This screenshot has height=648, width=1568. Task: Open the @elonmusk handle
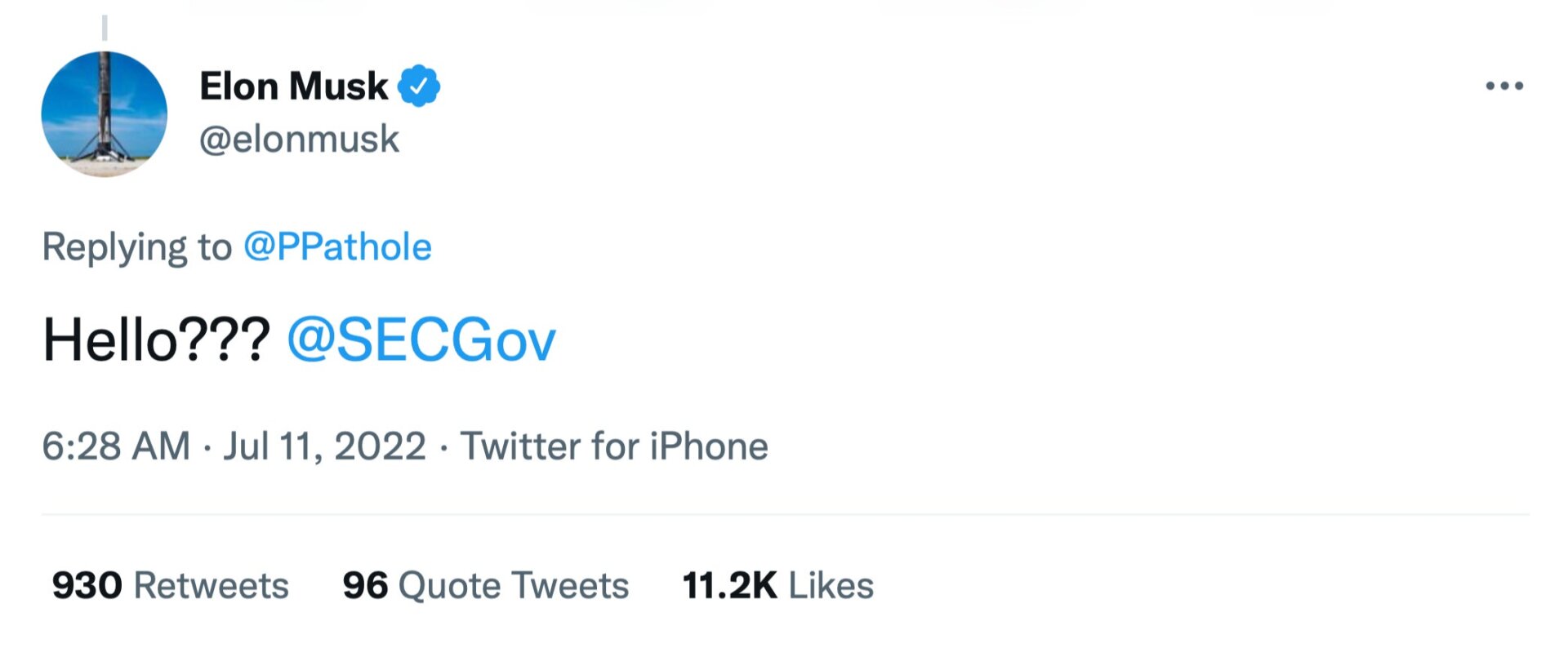(x=298, y=139)
